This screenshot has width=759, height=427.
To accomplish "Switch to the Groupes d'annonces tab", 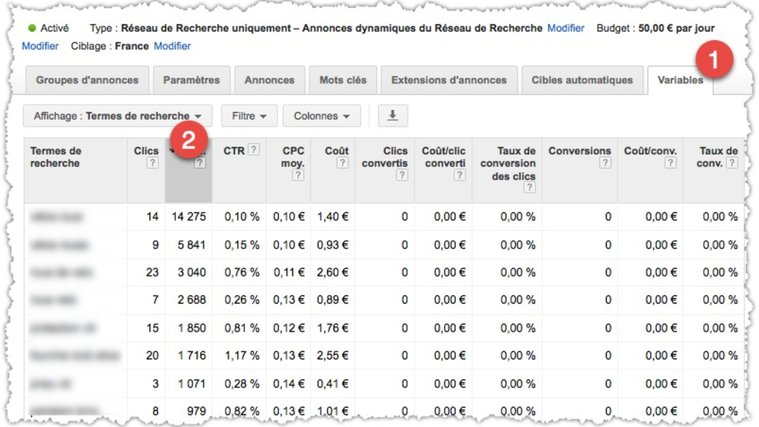I will pos(87,80).
